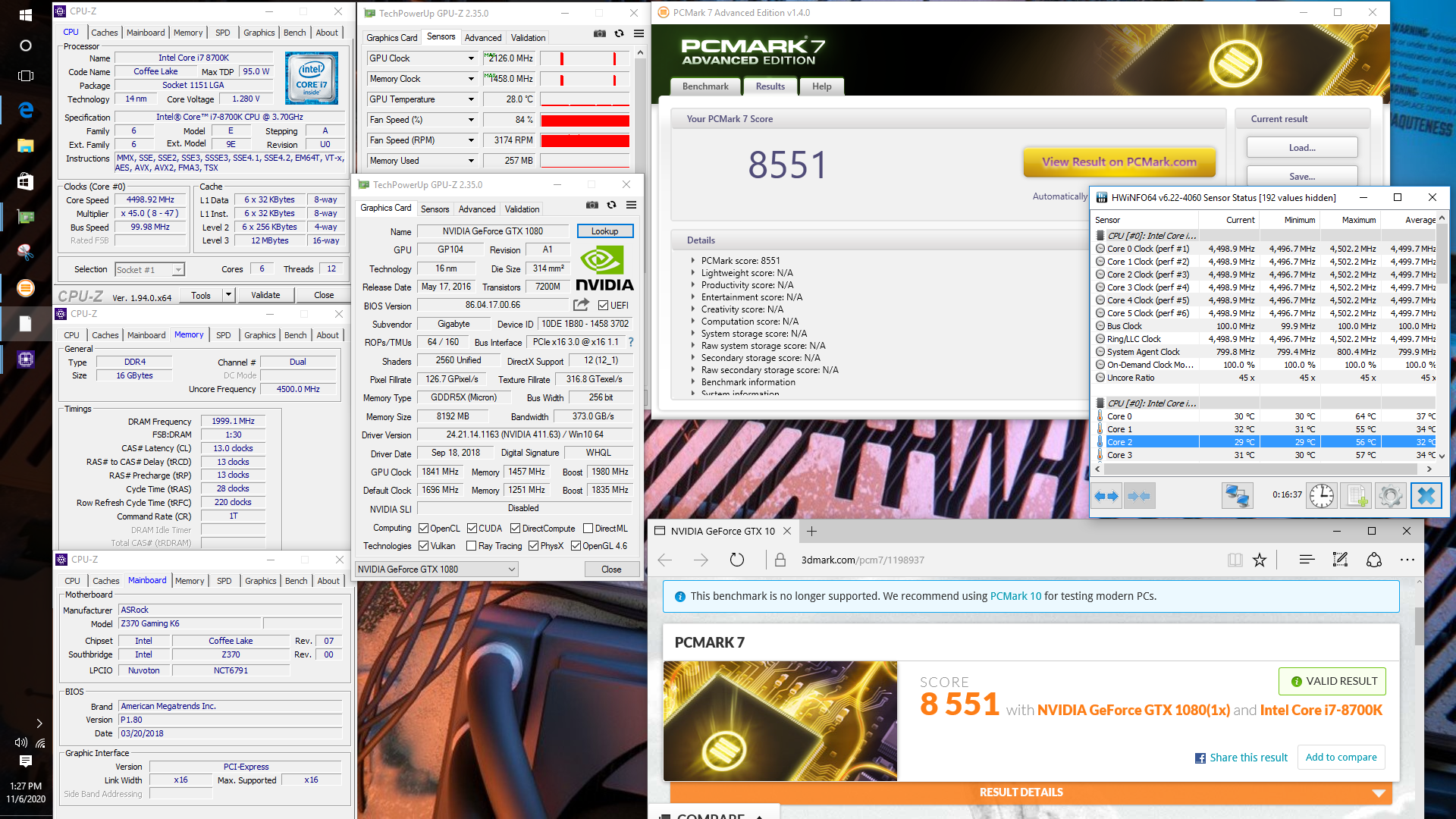Image resolution: width=1456 pixels, height=819 pixels.
Task: Open Advanced tab in top GPU-Z window
Action: (483, 37)
